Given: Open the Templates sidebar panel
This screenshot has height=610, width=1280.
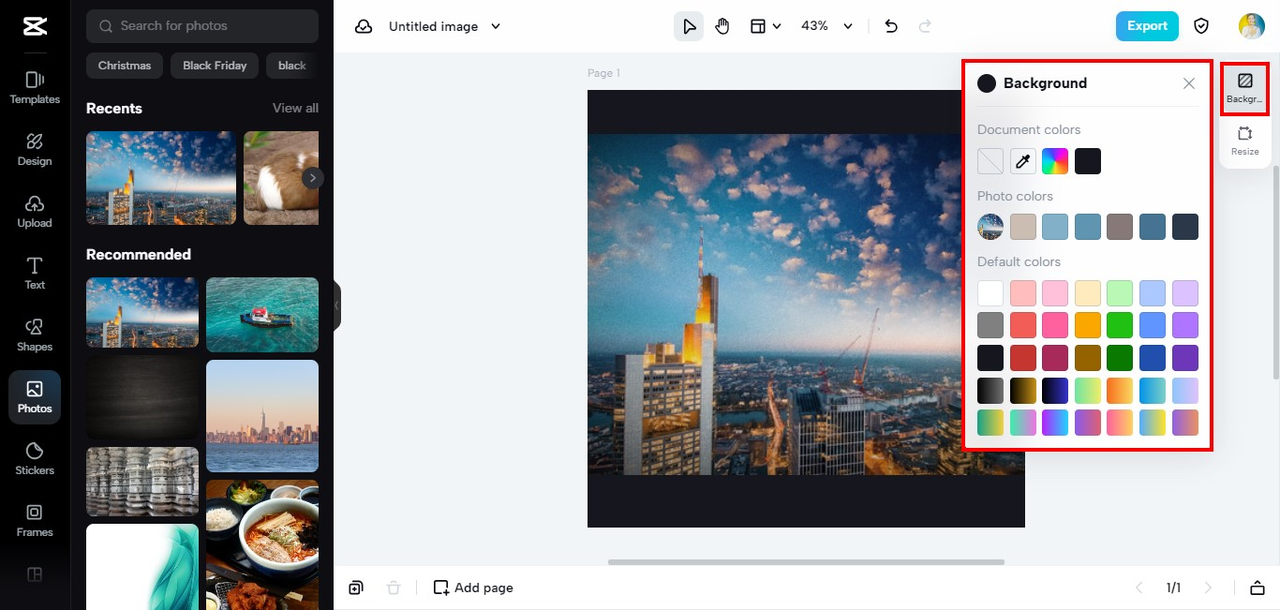Looking at the screenshot, I should 34,87.
